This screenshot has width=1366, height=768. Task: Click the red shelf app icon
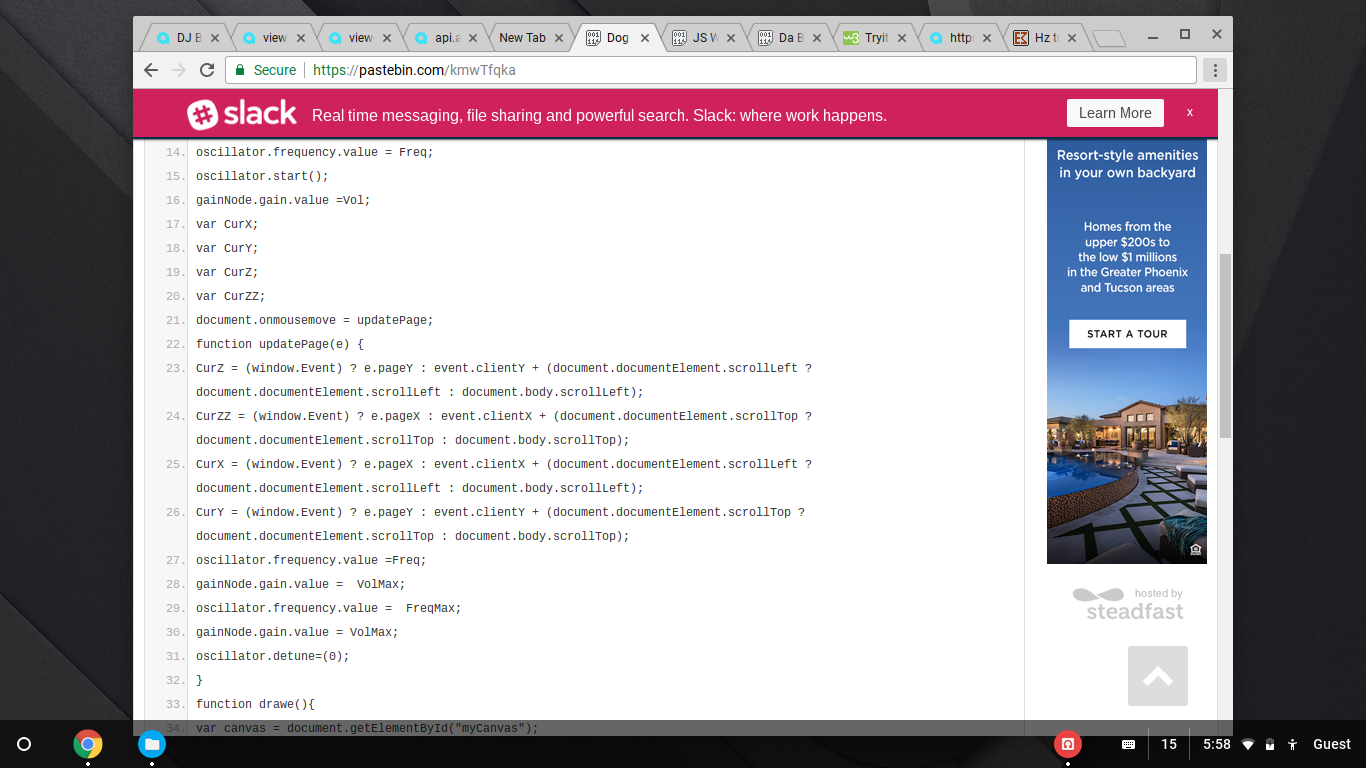1068,744
